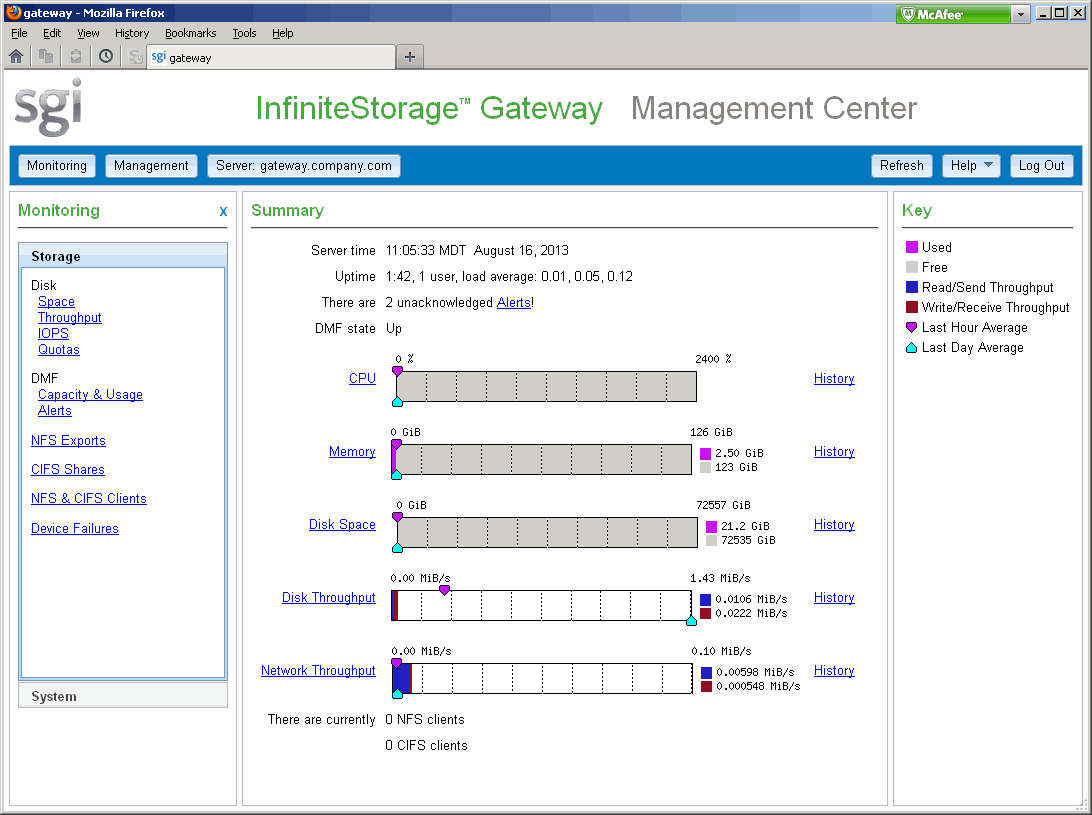This screenshot has height=815, width=1092.
Task: Open DMF Alerts link in sidebar
Action: click(x=54, y=411)
